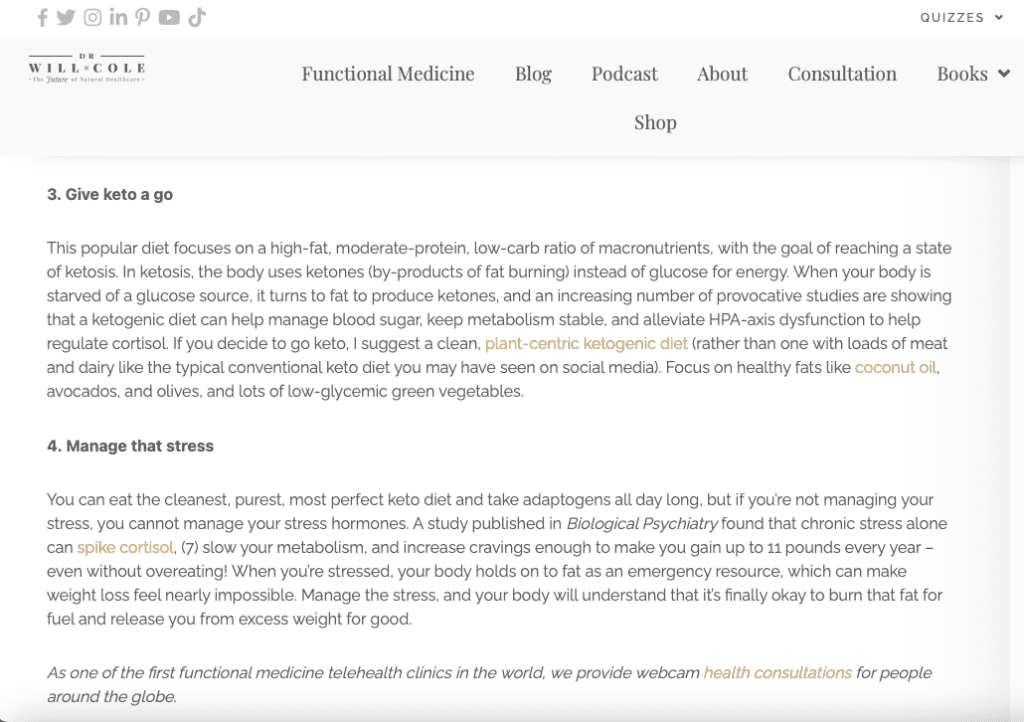Click the spike cortisol link

(125, 547)
